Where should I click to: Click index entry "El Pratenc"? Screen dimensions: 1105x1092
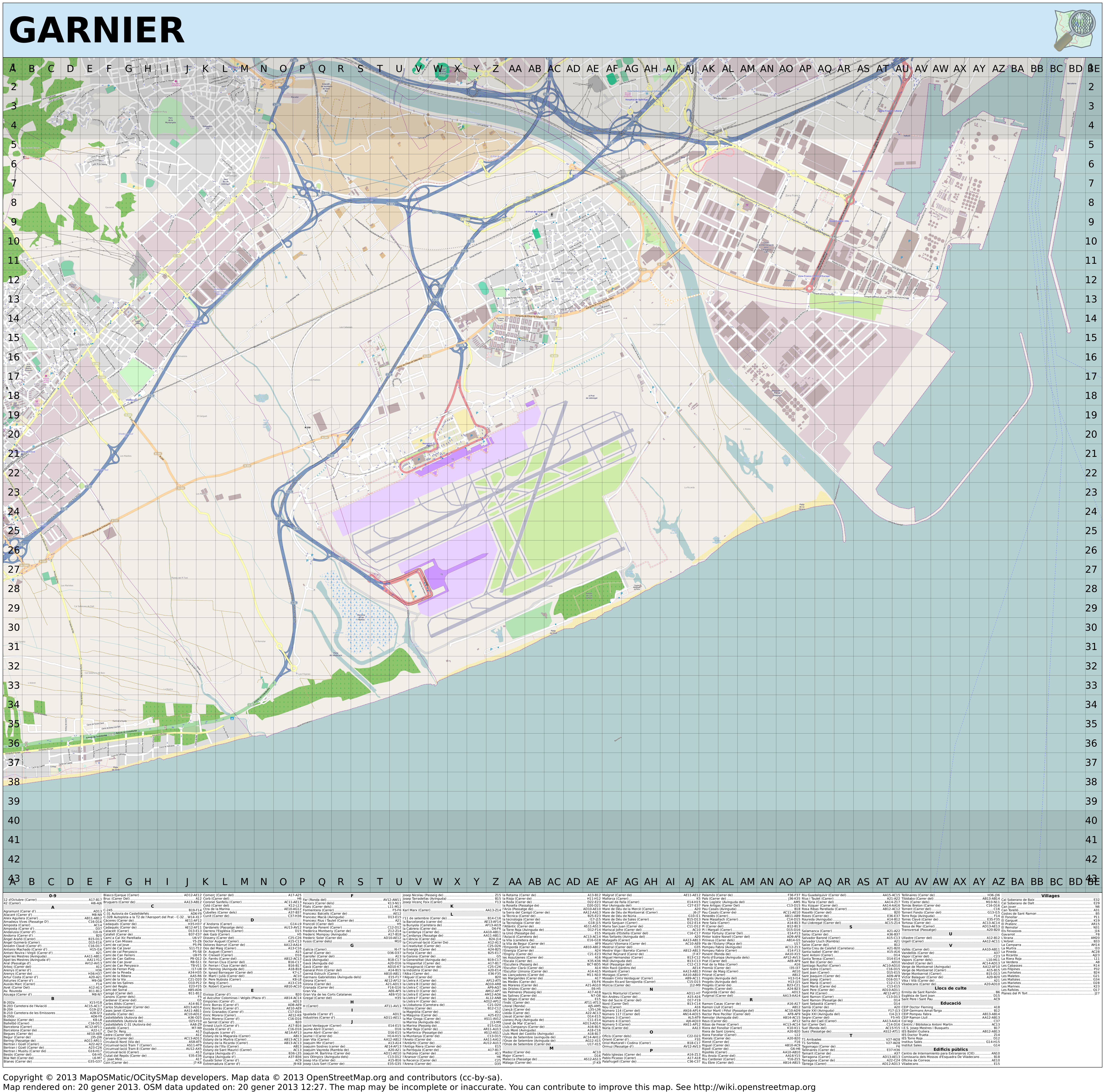click(x=1051, y=924)
